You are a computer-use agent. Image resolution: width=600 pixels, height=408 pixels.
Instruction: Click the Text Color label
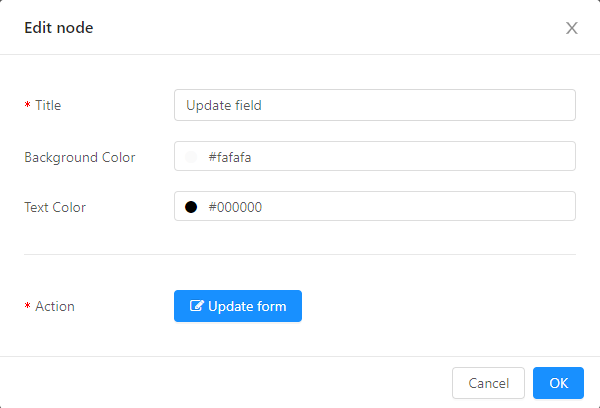pos(55,207)
